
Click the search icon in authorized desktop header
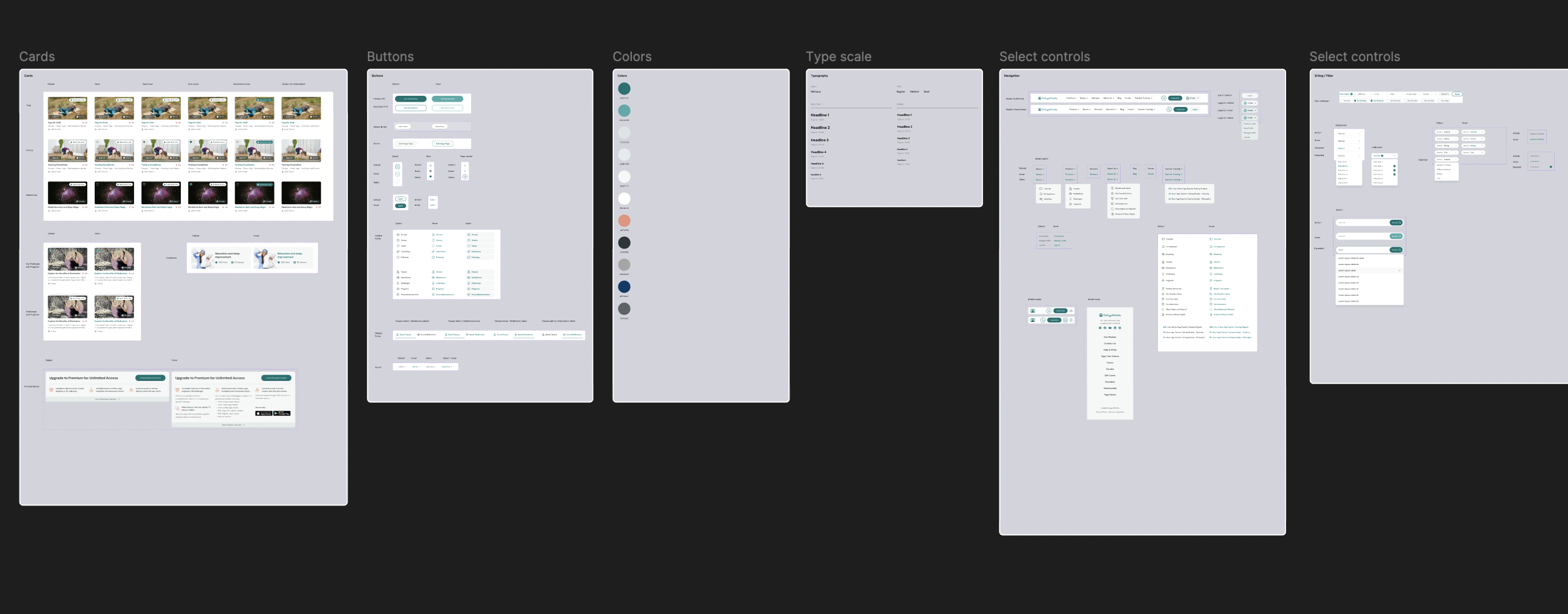[x=1164, y=98]
